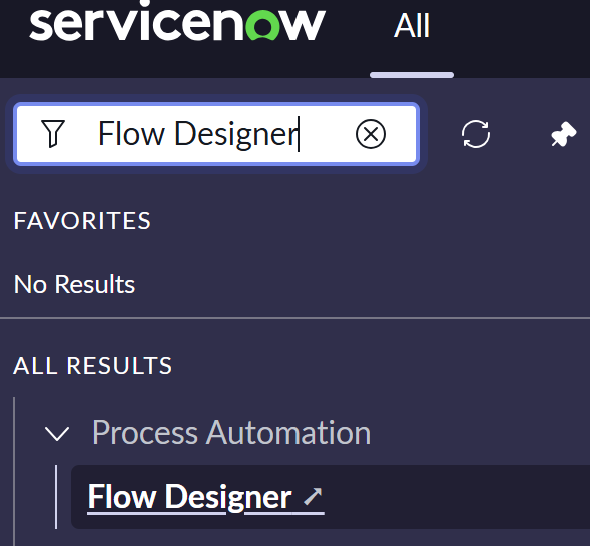The width and height of the screenshot is (590, 546).
Task: Open the Flow Designer link
Action: click(x=189, y=497)
